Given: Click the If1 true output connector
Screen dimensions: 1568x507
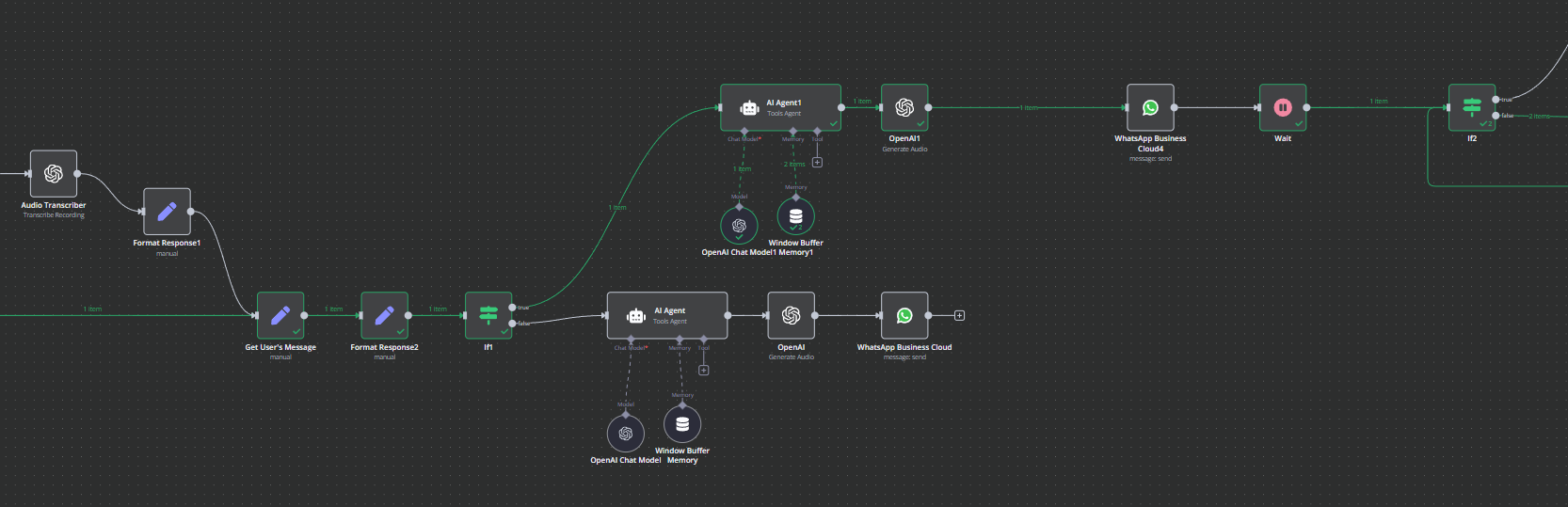Looking at the screenshot, I should click(512, 308).
